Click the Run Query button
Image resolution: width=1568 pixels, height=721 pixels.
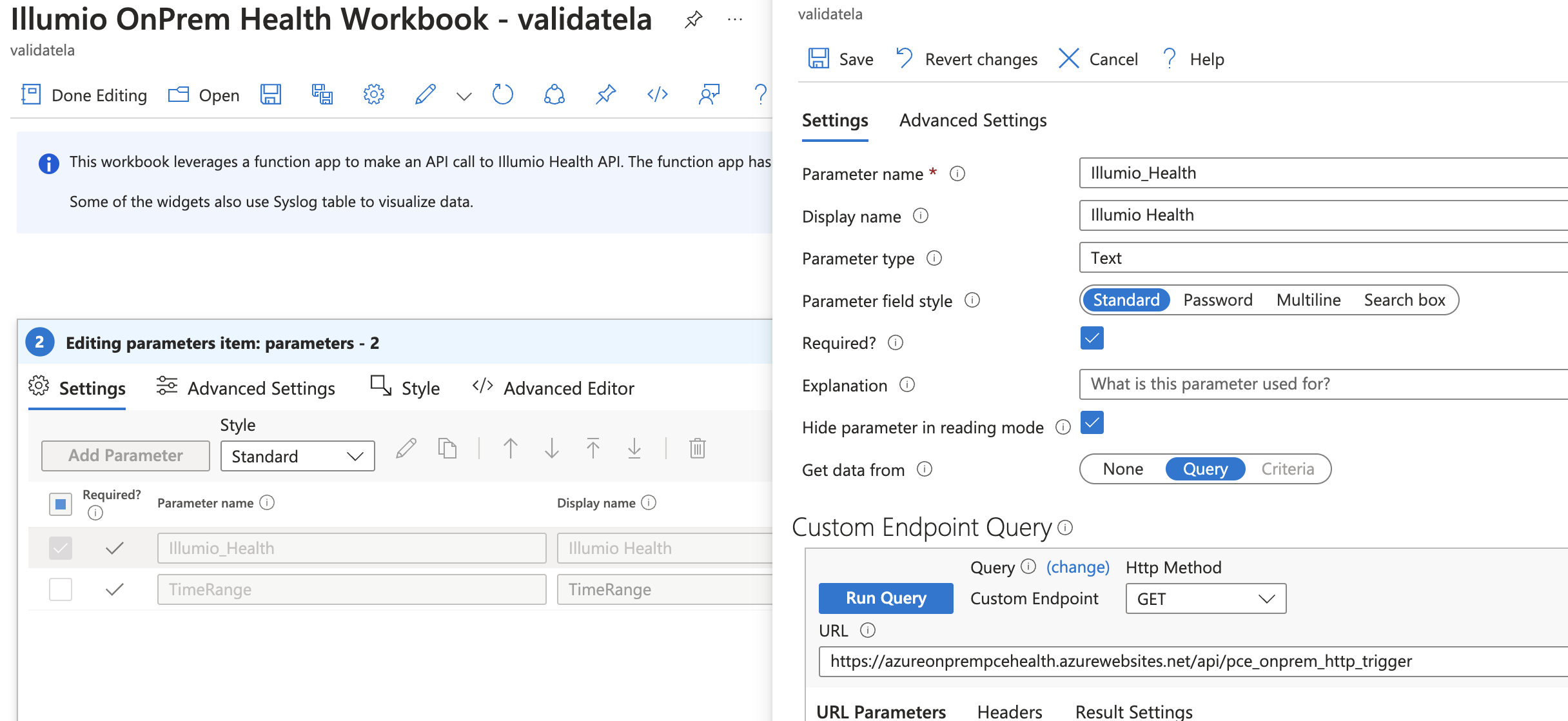tap(886, 598)
